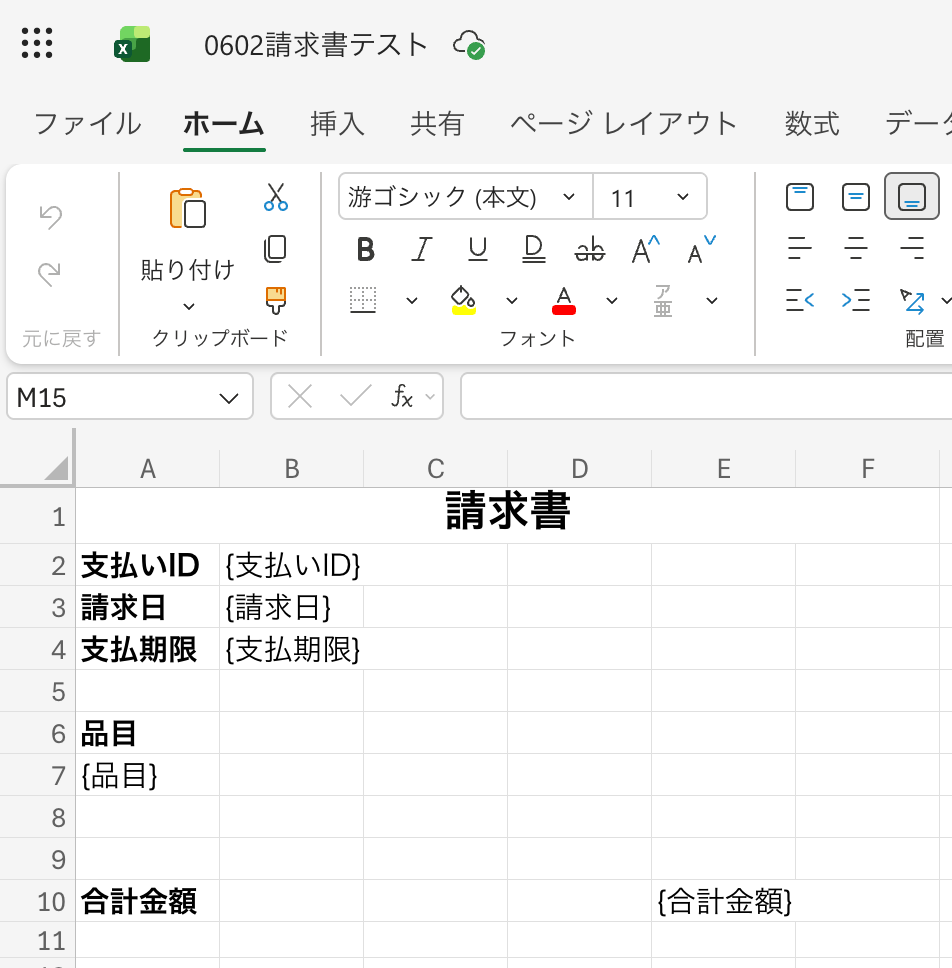Apply red font color
Image resolution: width=952 pixels, height=968 pixels.
pyautogui.click(x=564, y=301)
